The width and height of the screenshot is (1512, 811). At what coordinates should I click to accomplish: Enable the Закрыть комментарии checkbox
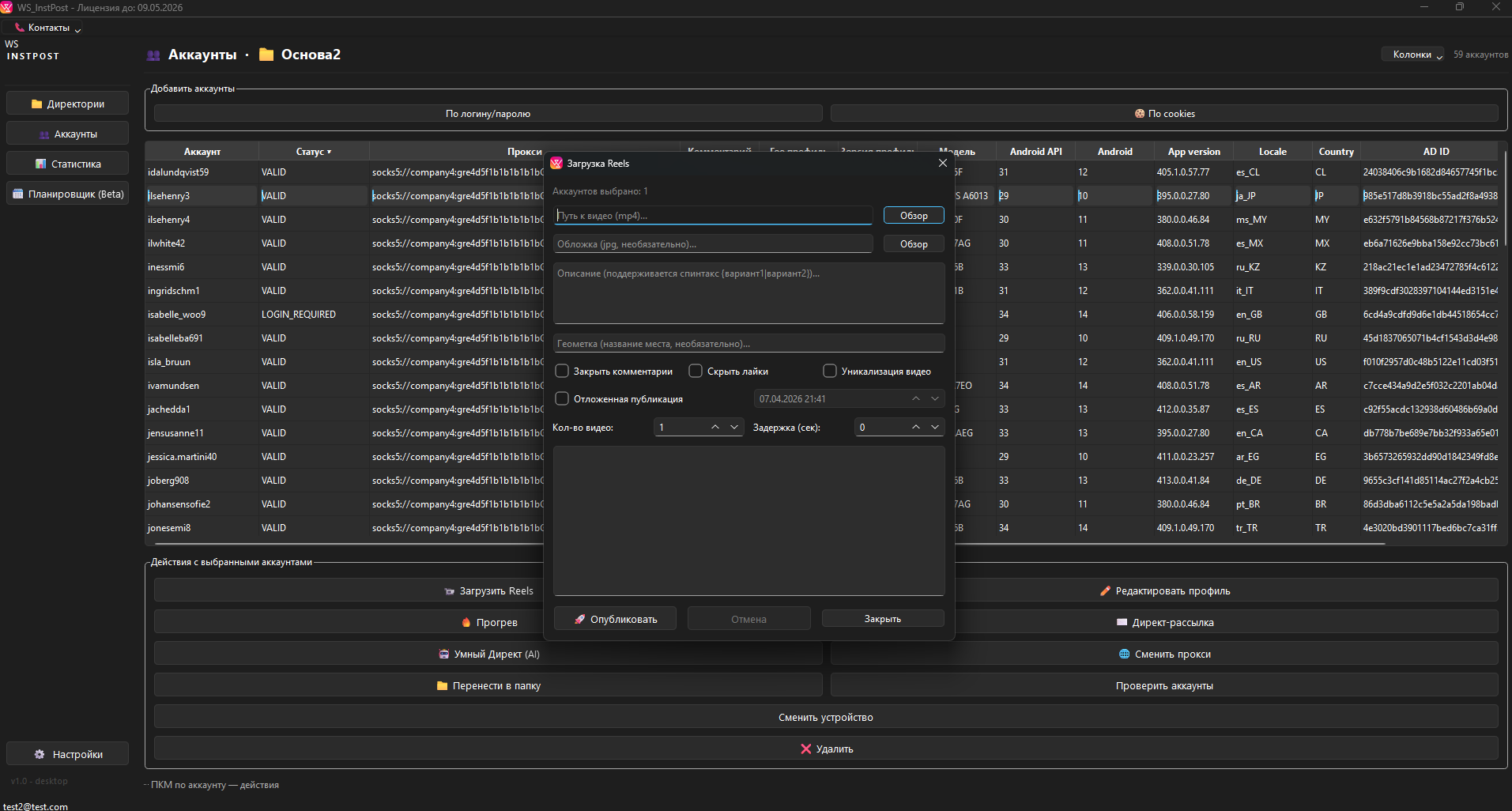(x=562, y=371)
